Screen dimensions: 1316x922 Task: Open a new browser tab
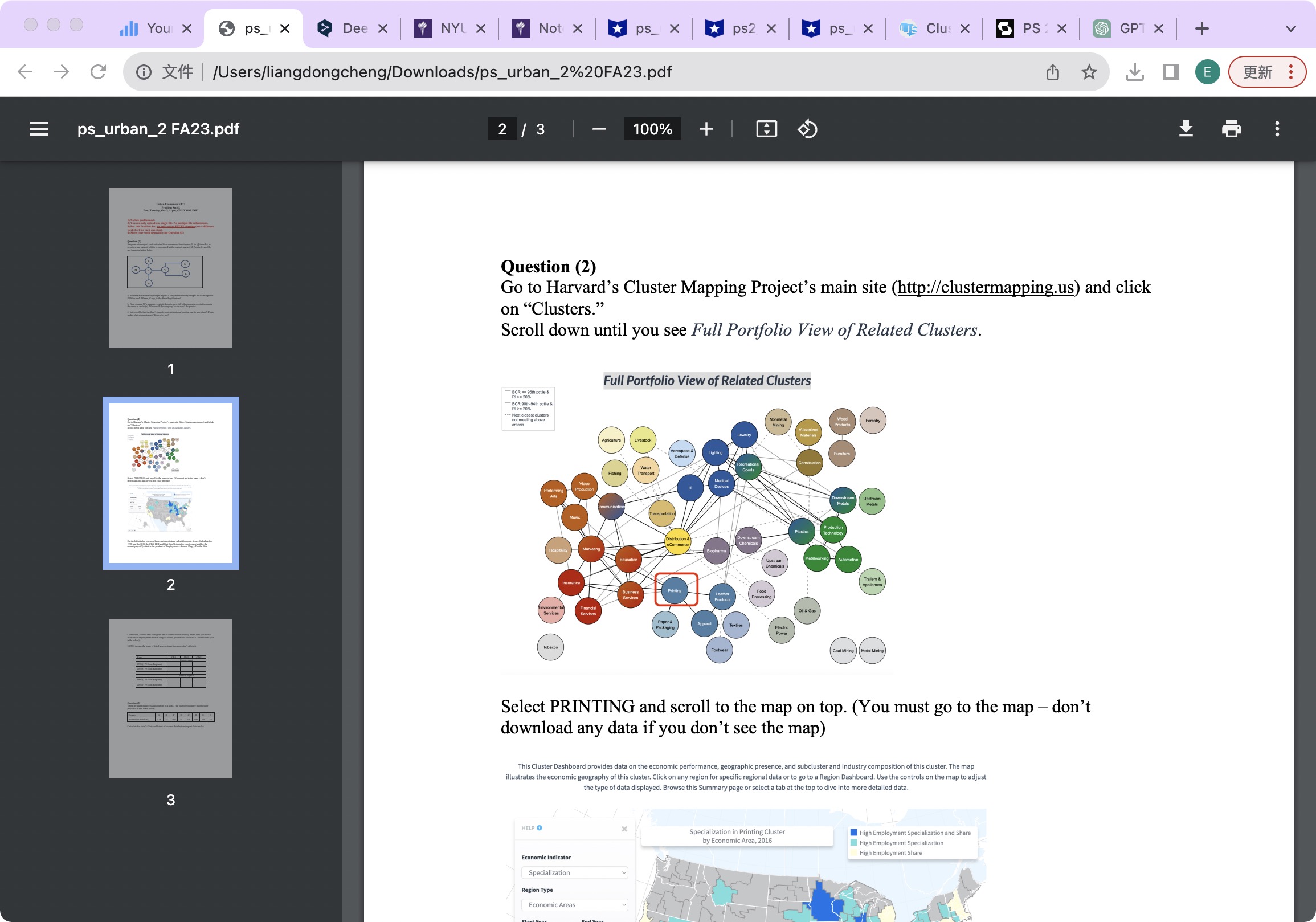1202,28
